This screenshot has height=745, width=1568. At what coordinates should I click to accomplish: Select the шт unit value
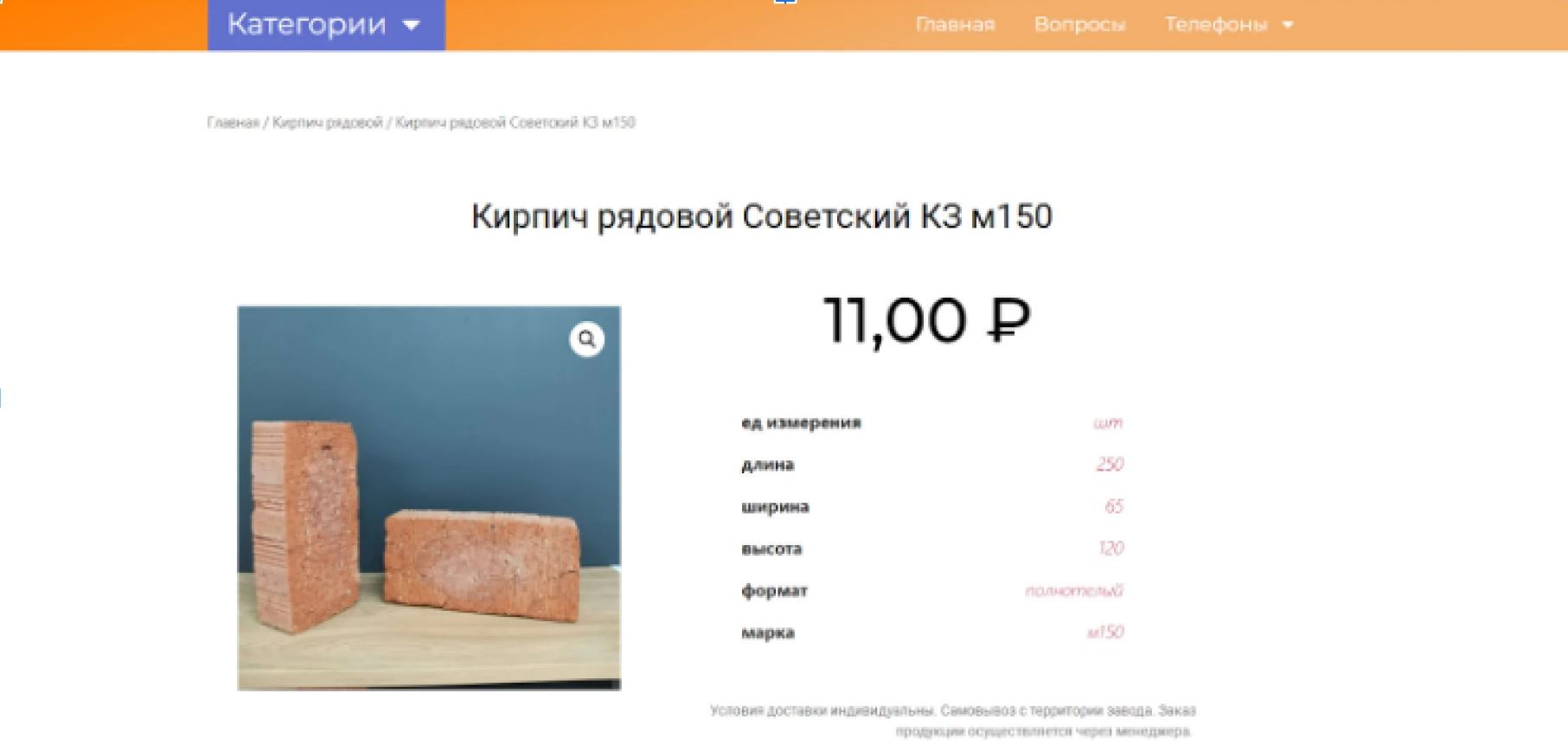(1108, 423)
